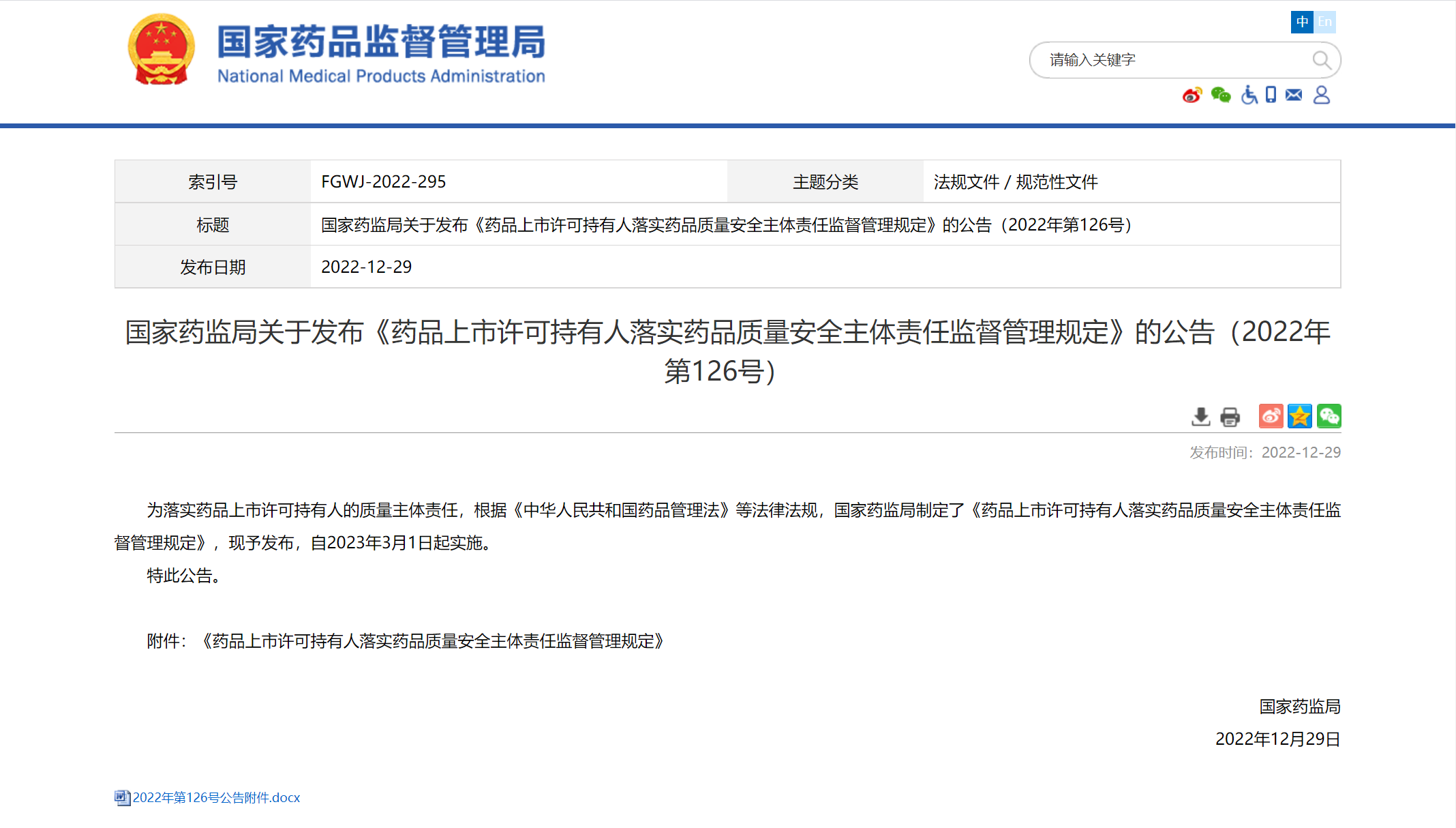Click the NMPA national emblem logo
Screen dimensions: 1456x828
161,50
